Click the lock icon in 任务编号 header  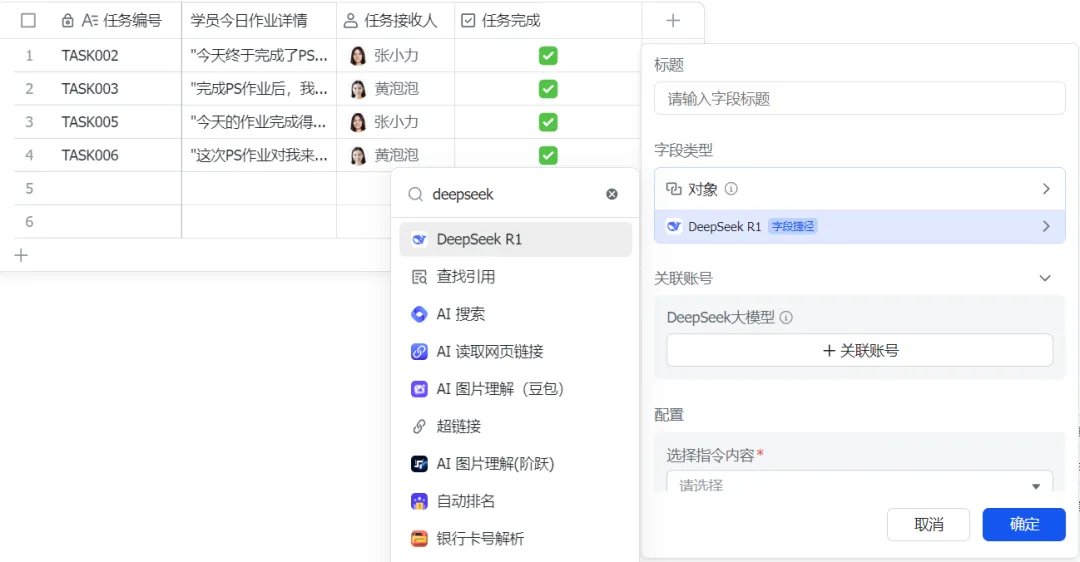(x=68, y=21)
